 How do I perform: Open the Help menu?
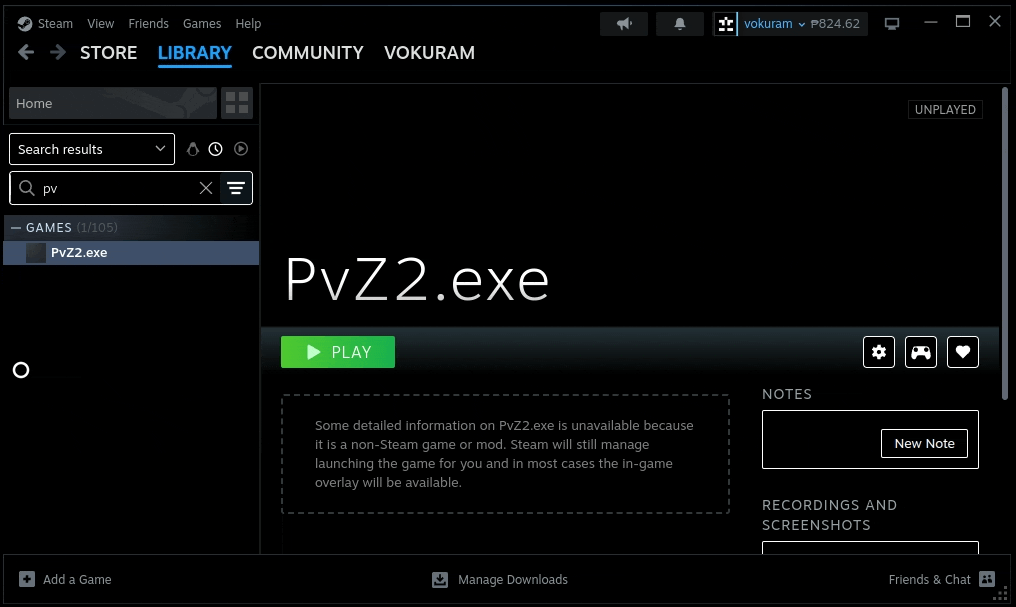point(248,24)
